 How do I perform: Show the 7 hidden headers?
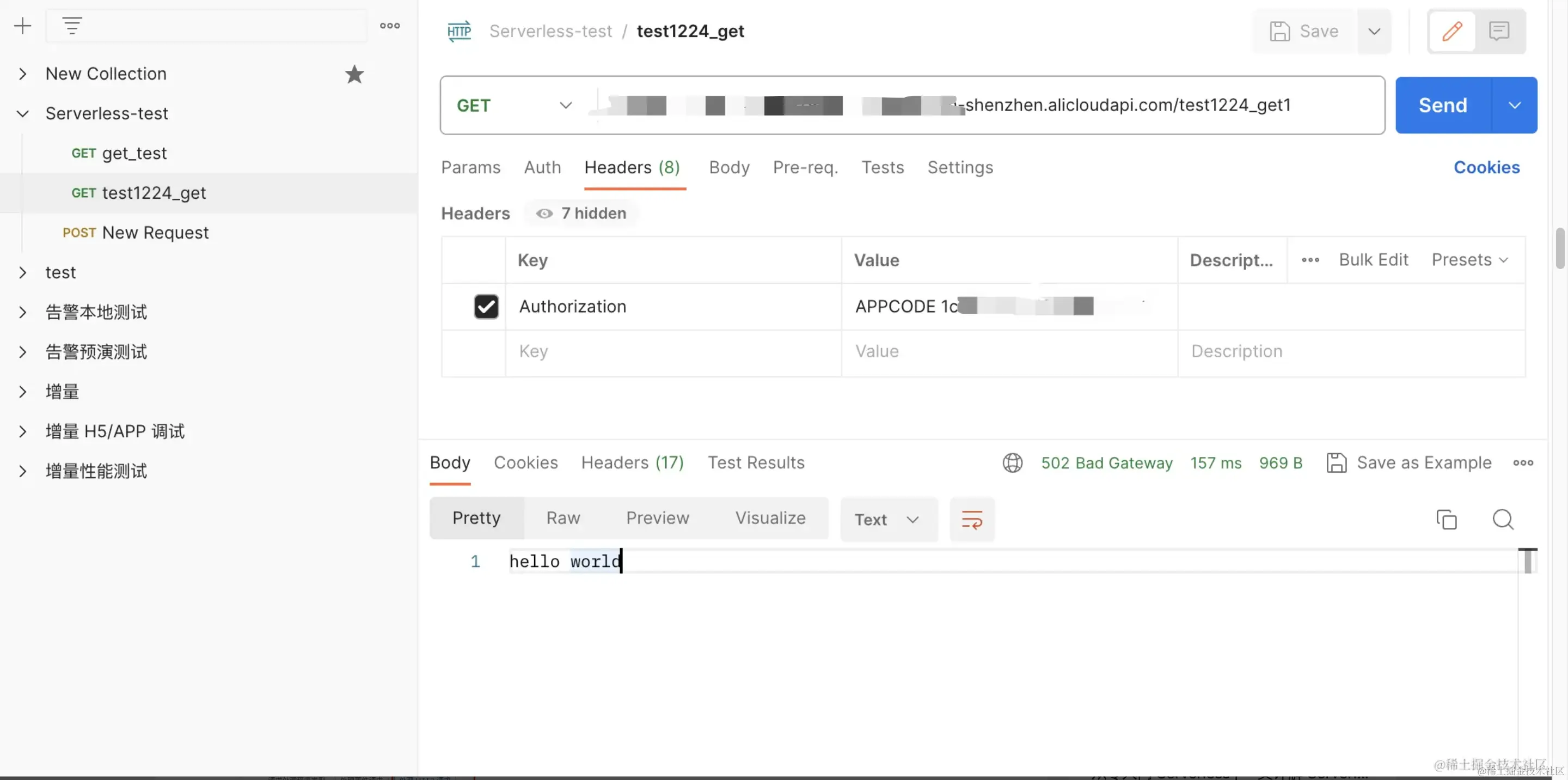(x=581, y=213)
